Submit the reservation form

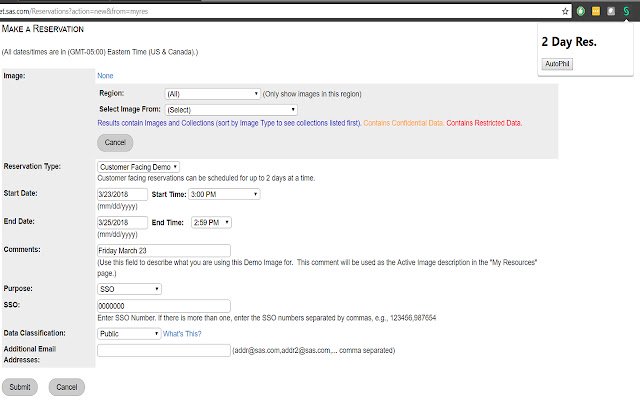(20, 387)
